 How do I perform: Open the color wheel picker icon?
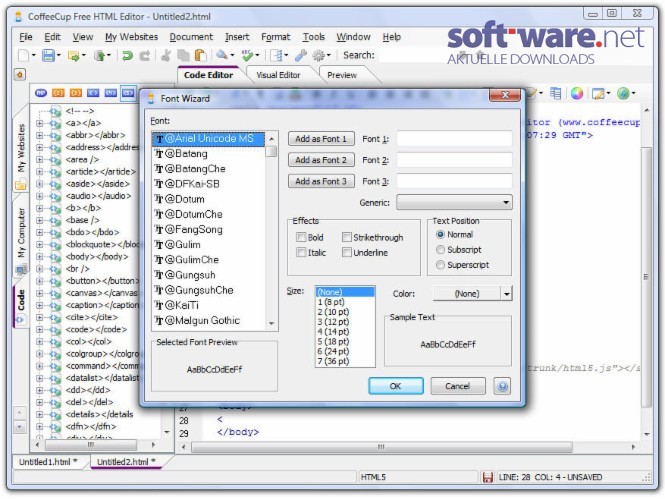click(576, 93)
